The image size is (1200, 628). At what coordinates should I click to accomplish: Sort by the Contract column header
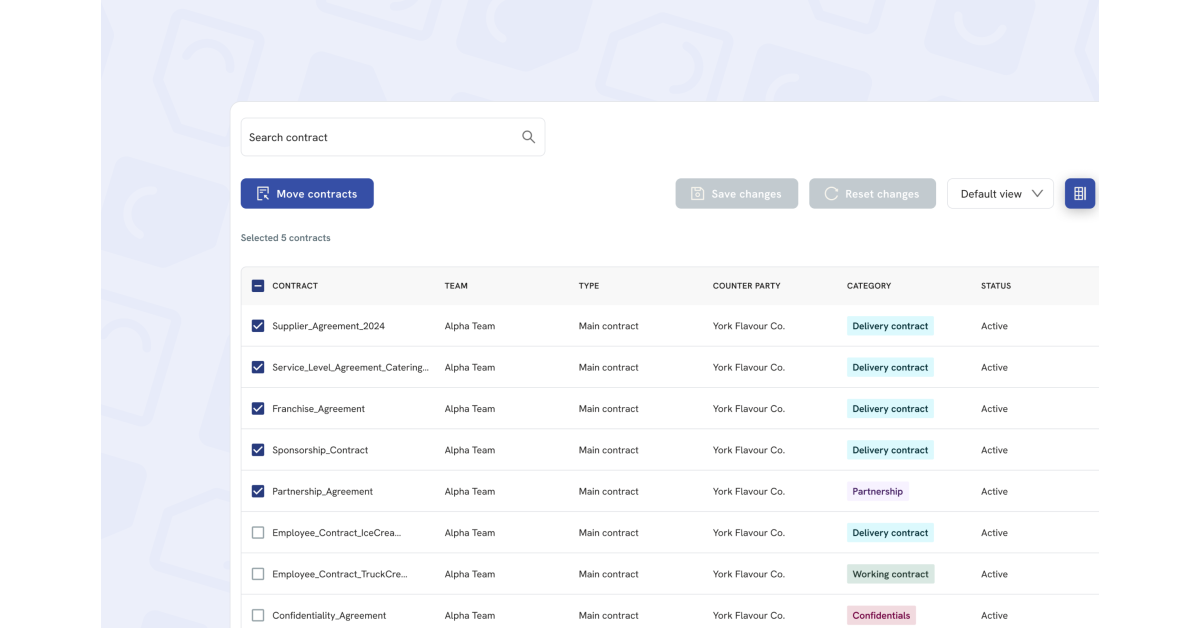tap(295, 286)
